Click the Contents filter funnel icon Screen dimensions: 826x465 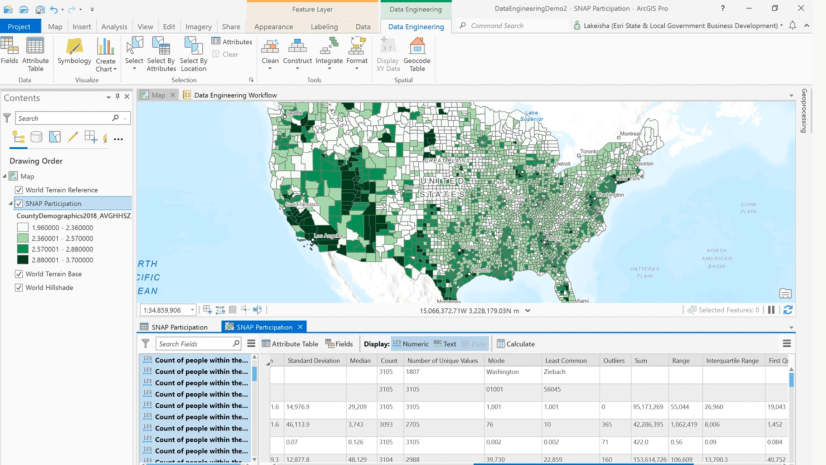click(x=7, y=118)
